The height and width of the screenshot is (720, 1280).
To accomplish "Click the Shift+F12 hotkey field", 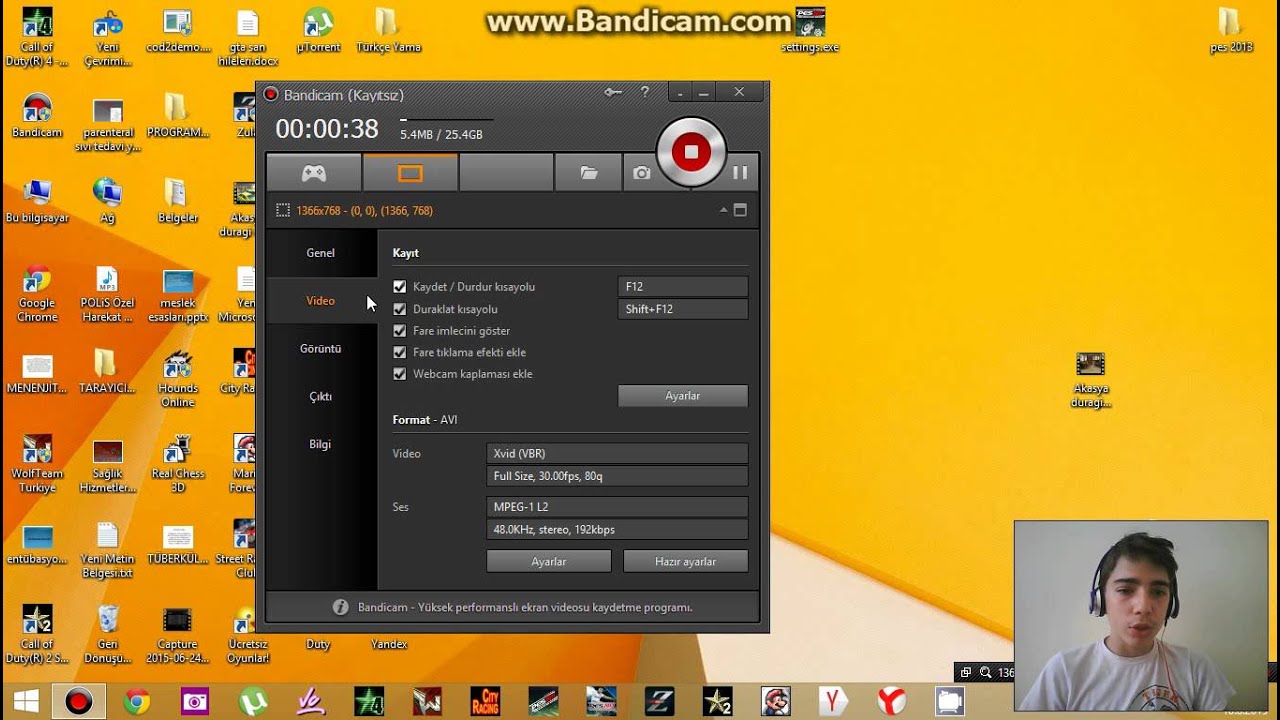I will coord(683,309).
